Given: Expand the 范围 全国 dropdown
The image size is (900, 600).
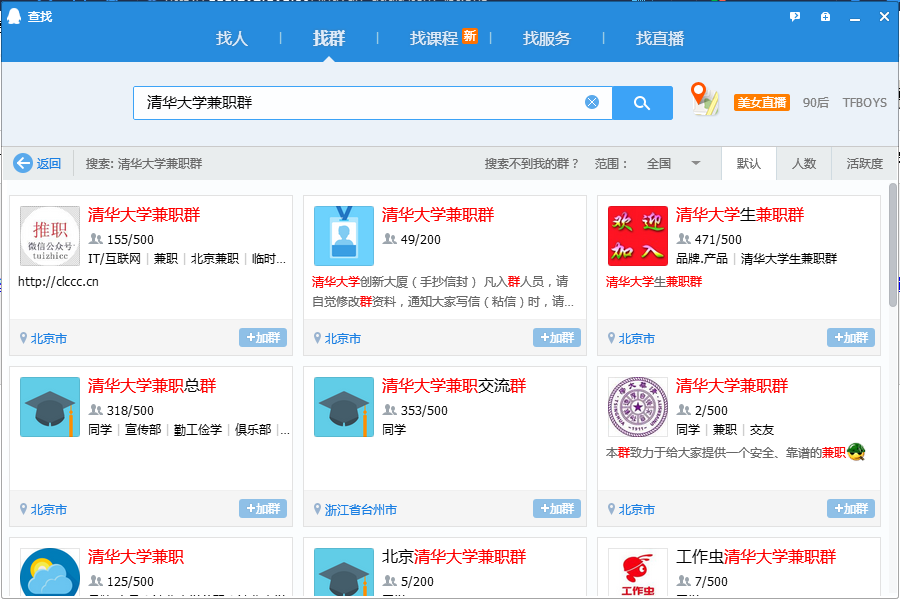Looking at the screenshot, I should point(673,164).
